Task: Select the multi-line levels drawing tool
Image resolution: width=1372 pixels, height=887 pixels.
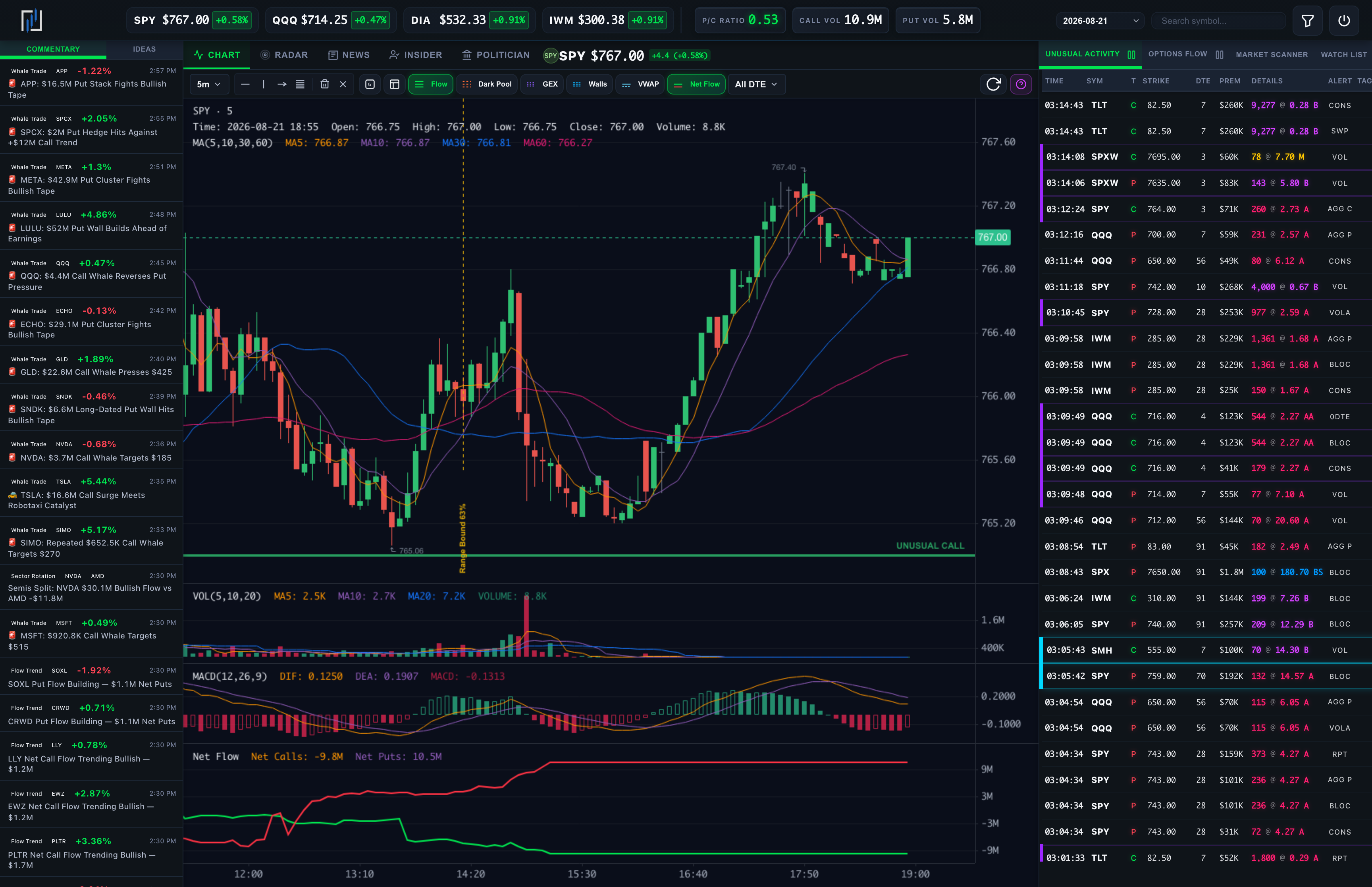Action: (x=300, y=84)
